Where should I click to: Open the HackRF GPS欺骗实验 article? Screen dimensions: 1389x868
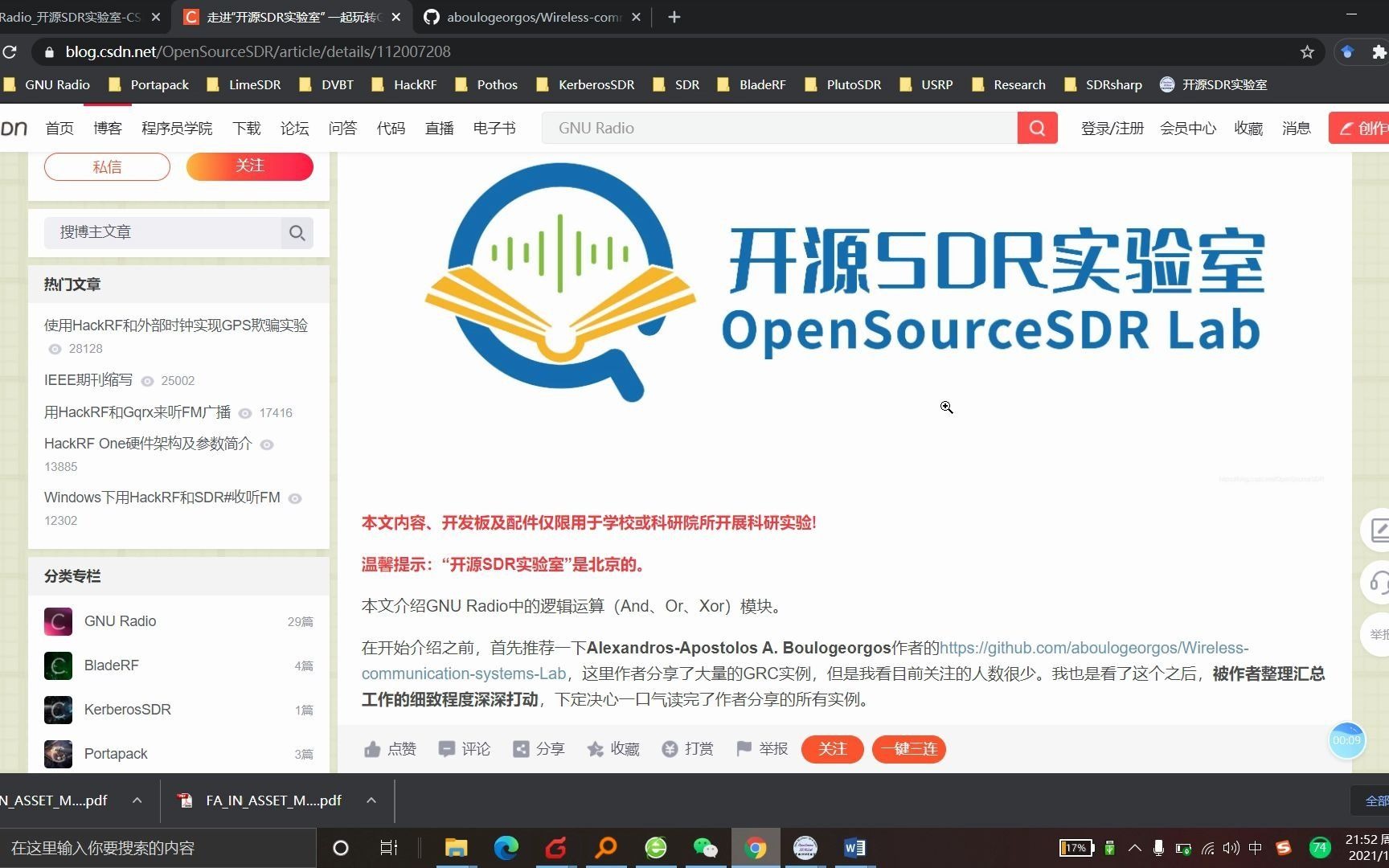176,325
